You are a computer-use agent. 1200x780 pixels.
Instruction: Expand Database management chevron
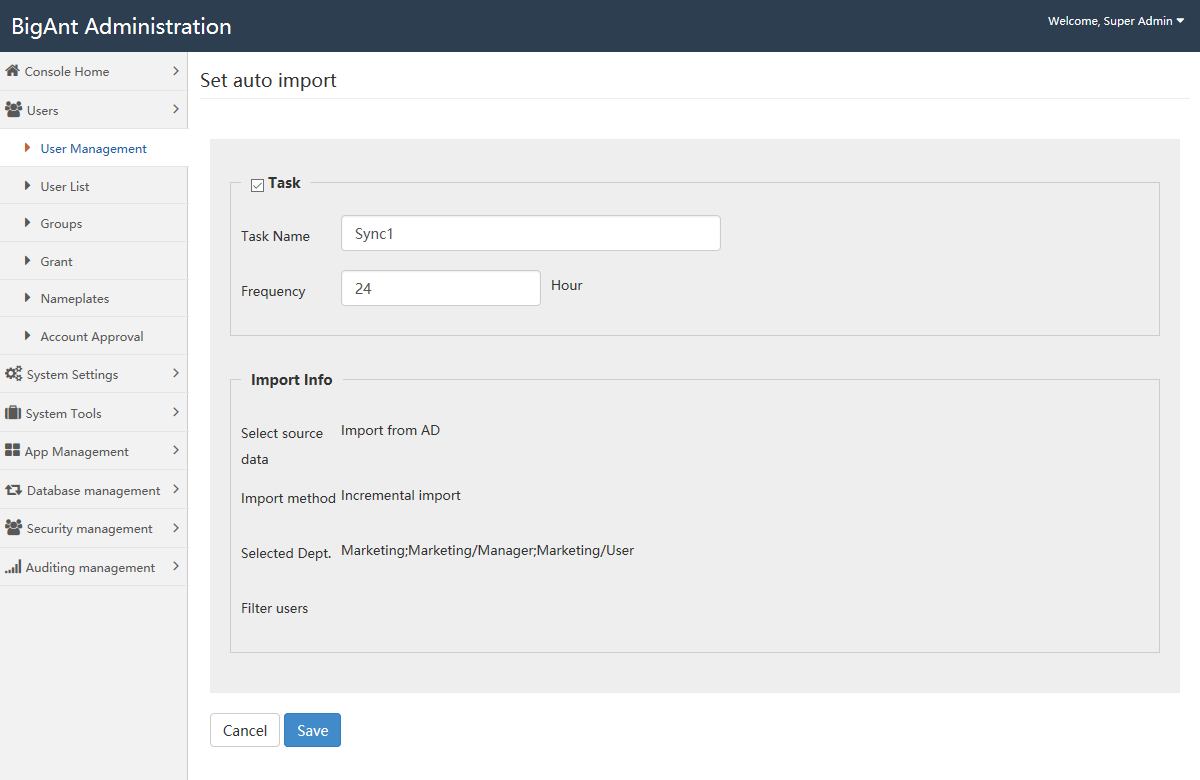click(x=176, y=489)
